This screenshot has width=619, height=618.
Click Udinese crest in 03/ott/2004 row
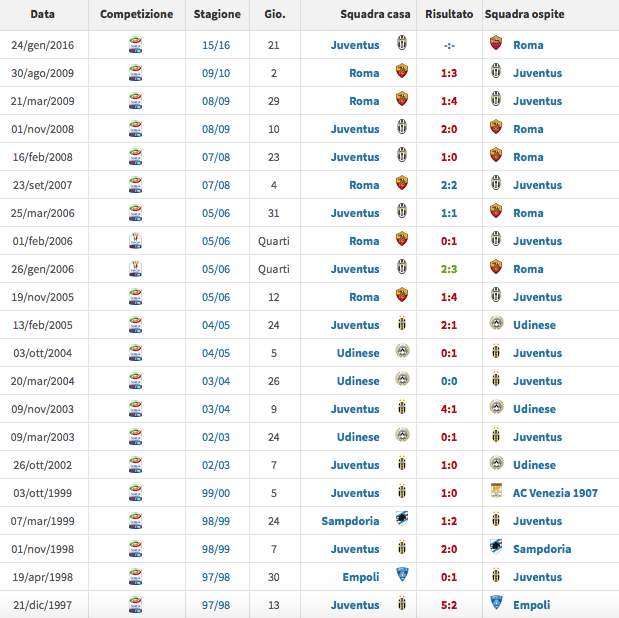[401, 353]
